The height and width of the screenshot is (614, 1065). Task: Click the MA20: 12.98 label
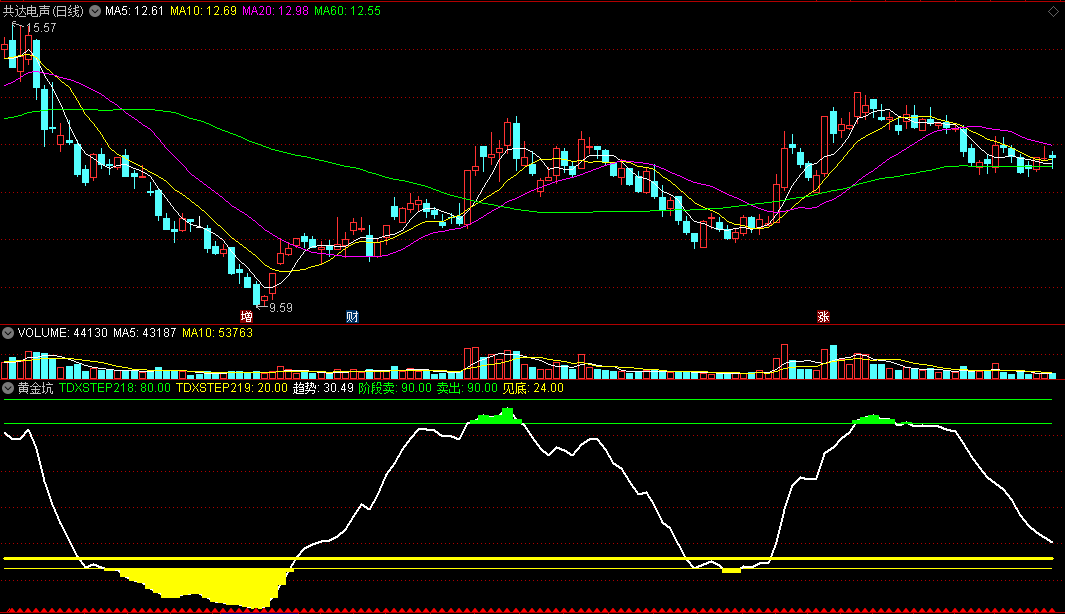[275, 11]
